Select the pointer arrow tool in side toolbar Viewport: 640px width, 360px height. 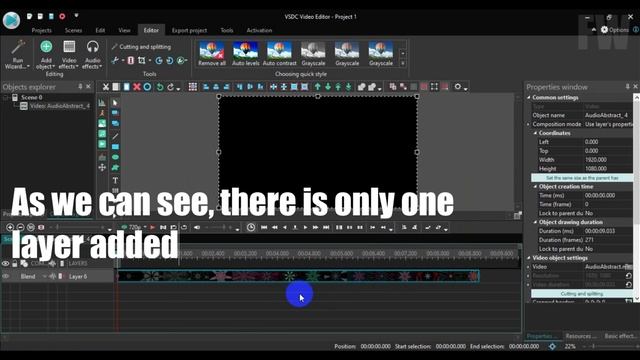[115, 102]
